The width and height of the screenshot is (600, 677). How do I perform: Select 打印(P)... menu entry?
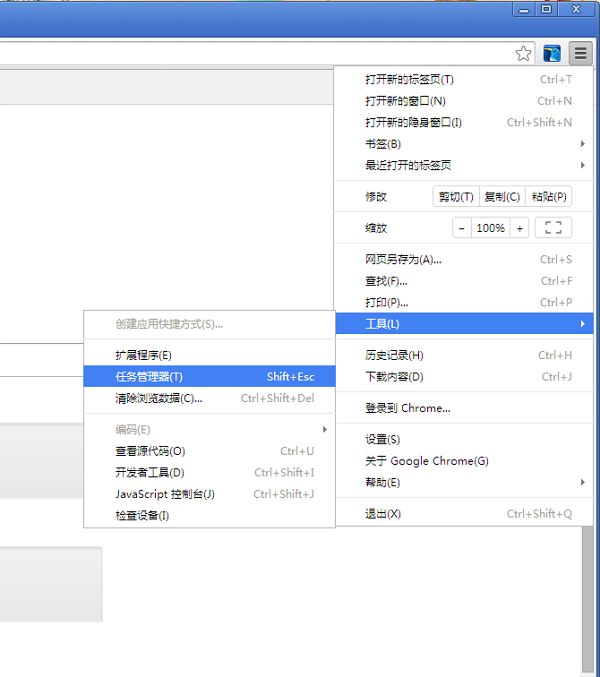click(x=464, y=302)
